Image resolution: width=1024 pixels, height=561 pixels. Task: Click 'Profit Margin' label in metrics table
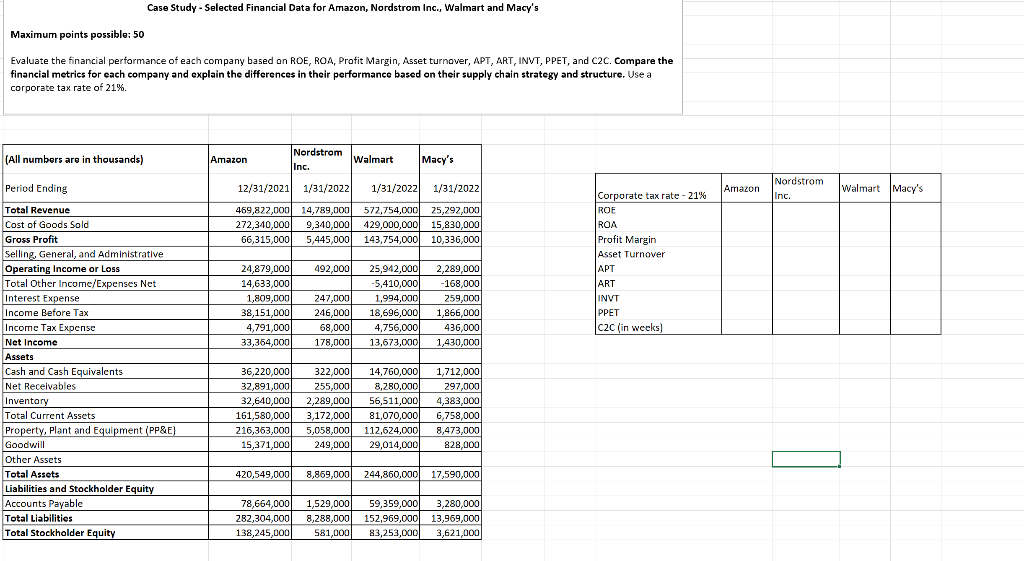click(x=627, y=240)
